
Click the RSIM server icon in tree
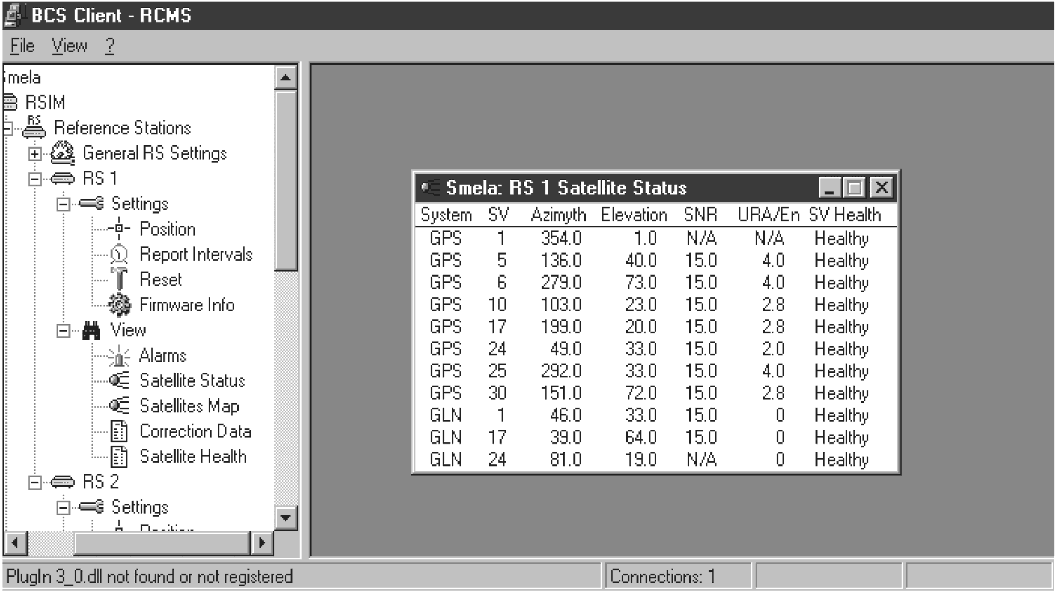[x=9, y=103]
